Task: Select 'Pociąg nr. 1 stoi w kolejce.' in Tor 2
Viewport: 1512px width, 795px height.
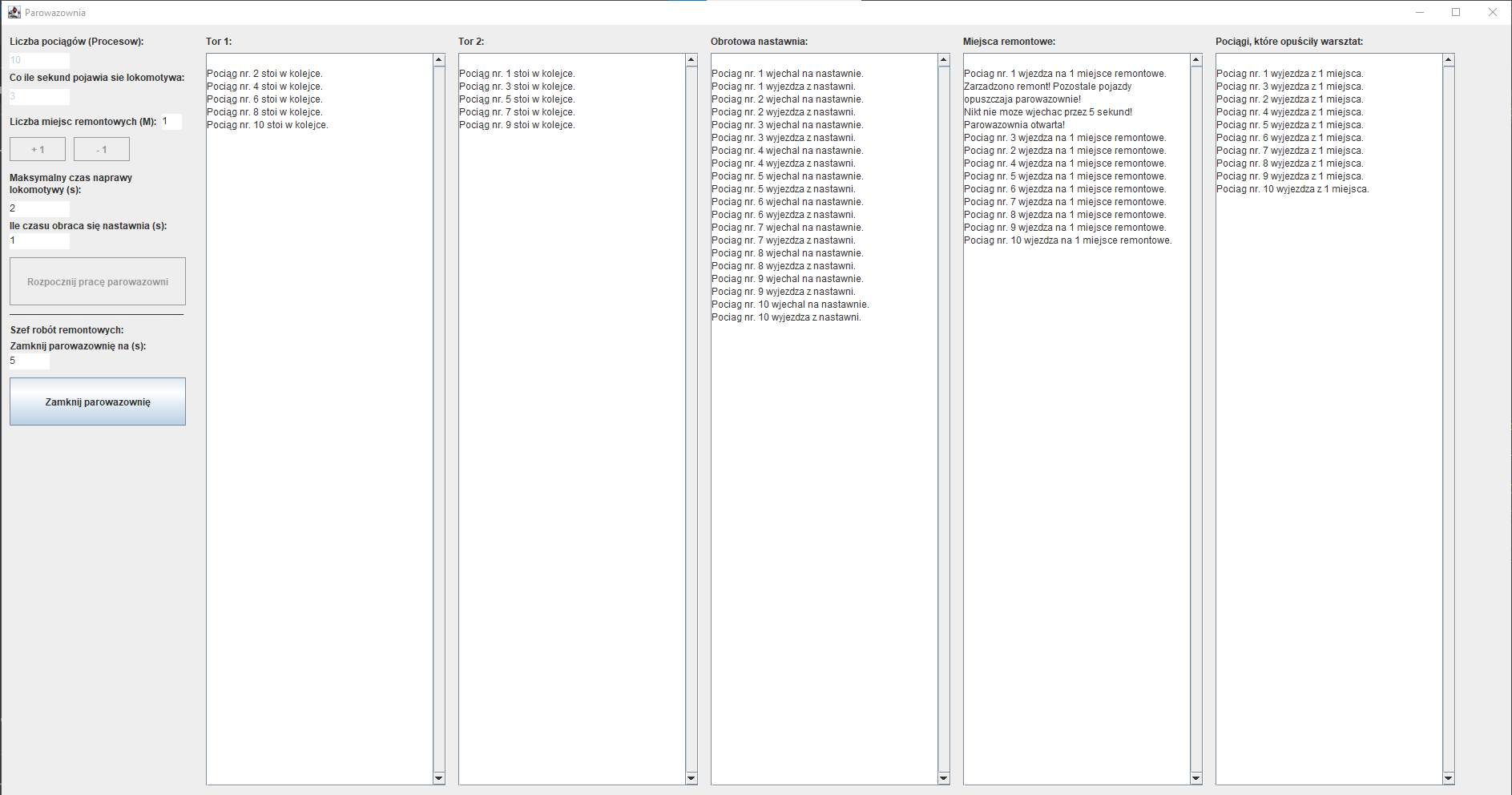Action: click(x=517, y=74)
